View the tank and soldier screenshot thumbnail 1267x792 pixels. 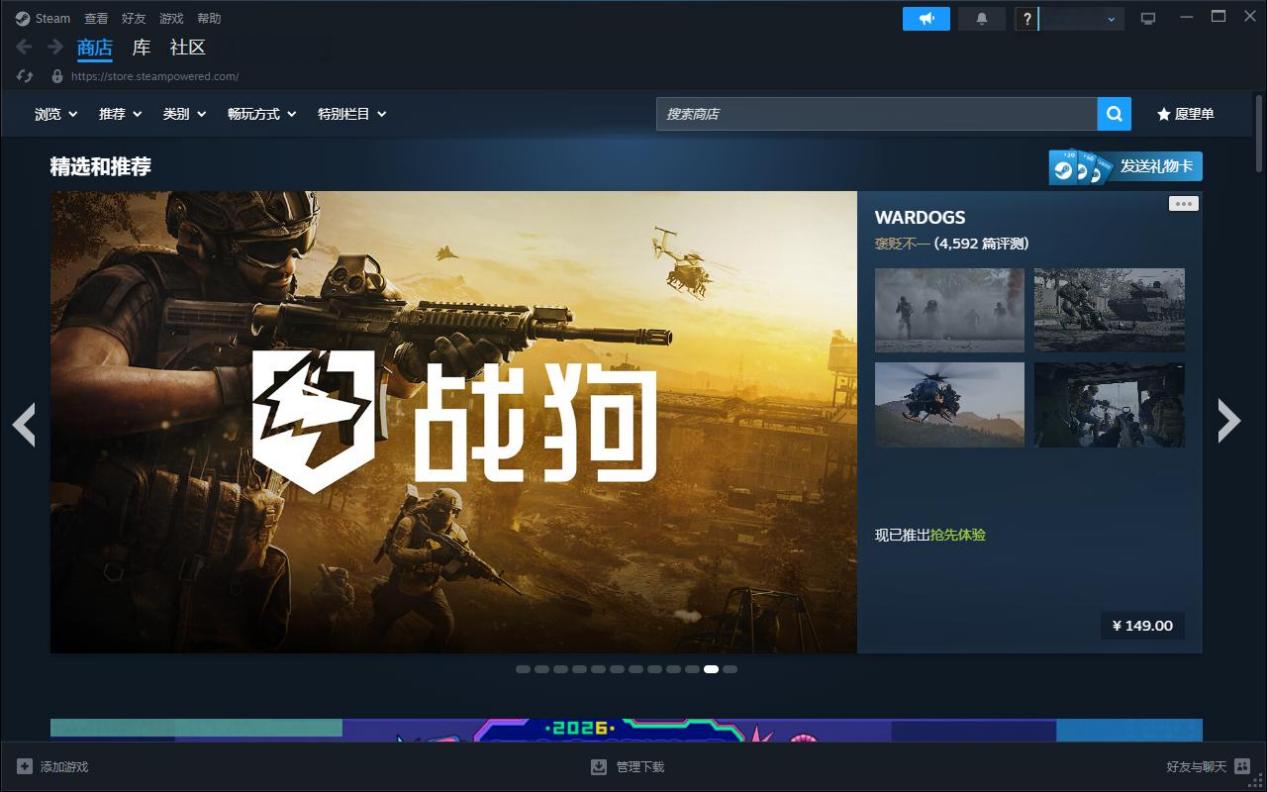(x=1109, y=310)
